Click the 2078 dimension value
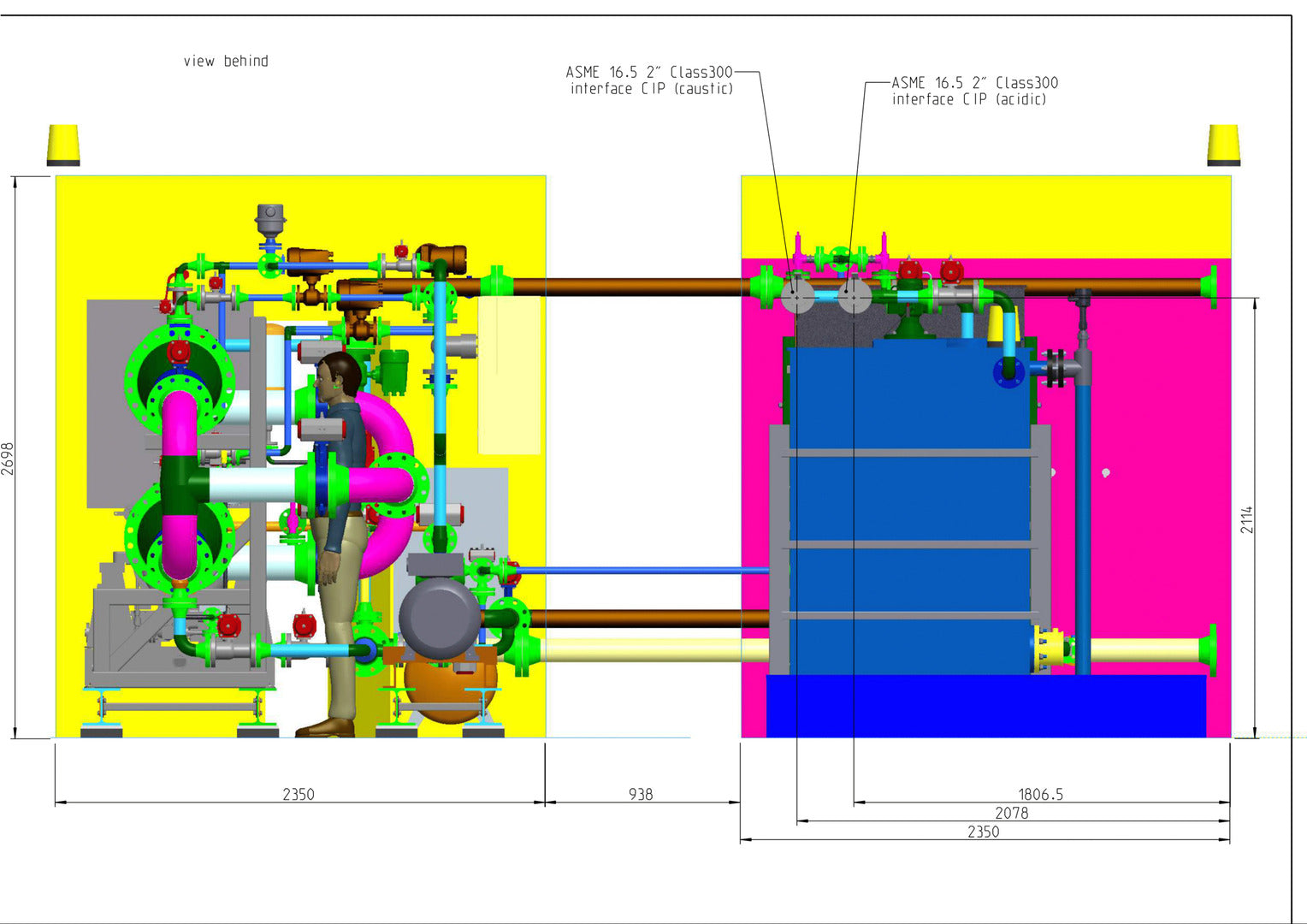1307x924 pixels. pos(1011,813)
